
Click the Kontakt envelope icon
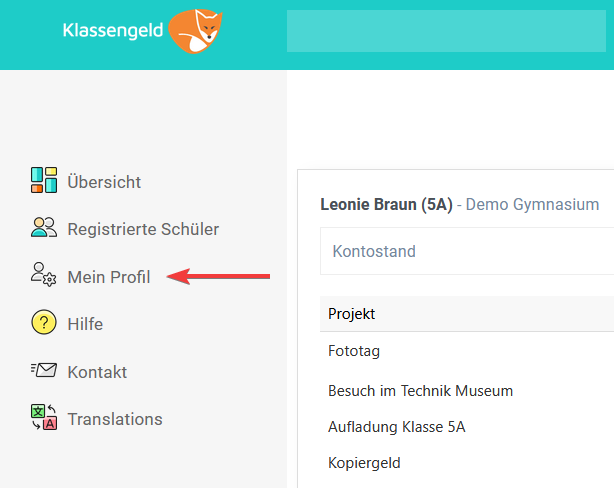coord(44,369)
